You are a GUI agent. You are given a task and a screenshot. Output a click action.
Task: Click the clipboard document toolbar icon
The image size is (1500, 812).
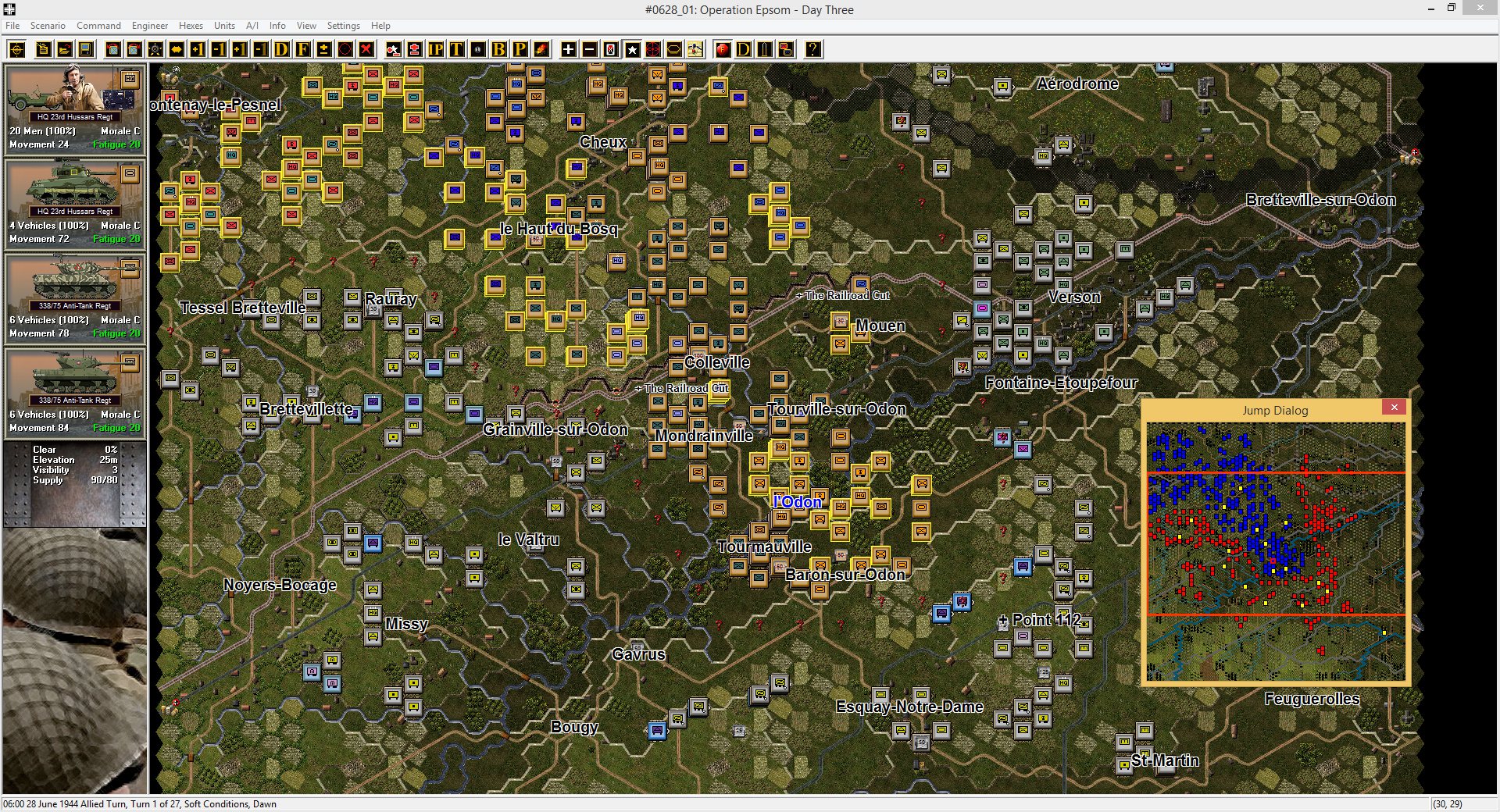click(x=44, y=50)
